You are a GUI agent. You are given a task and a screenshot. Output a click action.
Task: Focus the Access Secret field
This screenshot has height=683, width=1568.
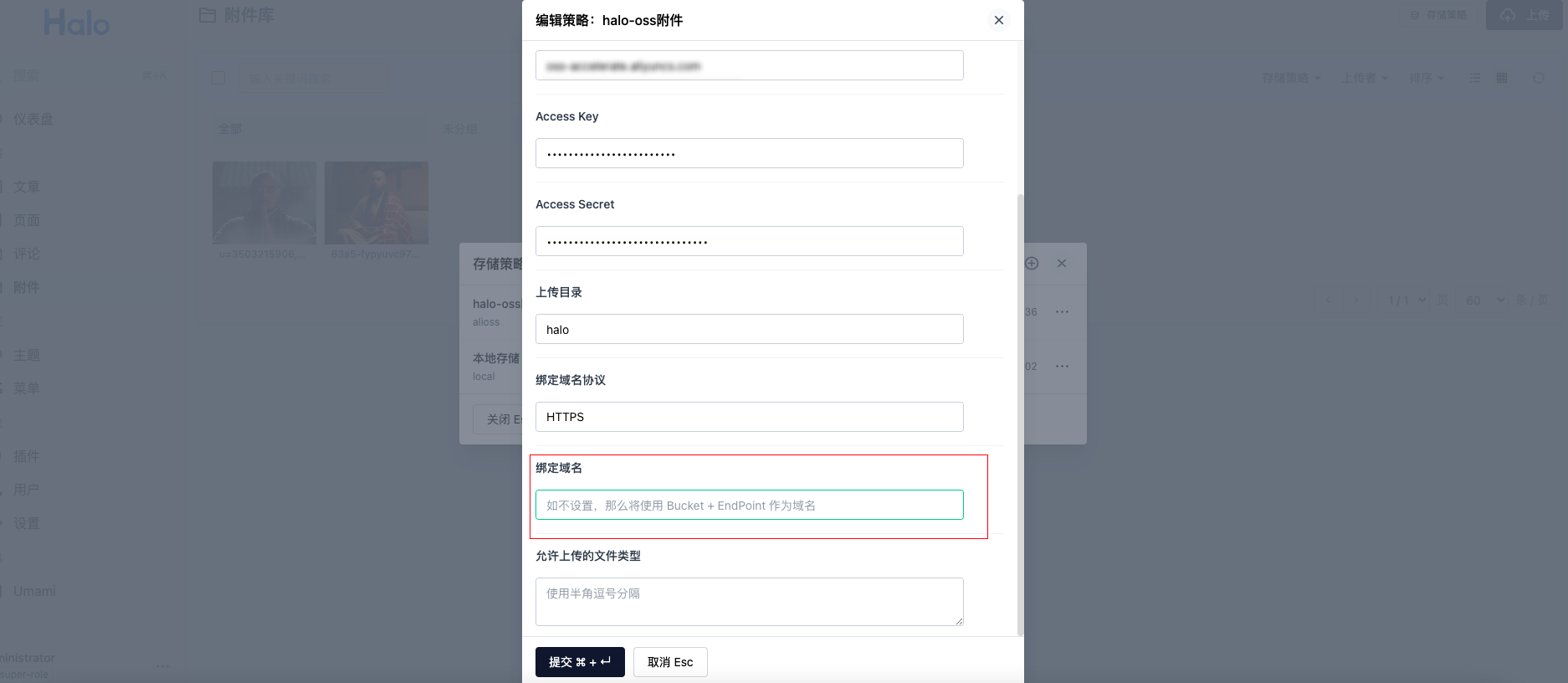tap(749, 241)
